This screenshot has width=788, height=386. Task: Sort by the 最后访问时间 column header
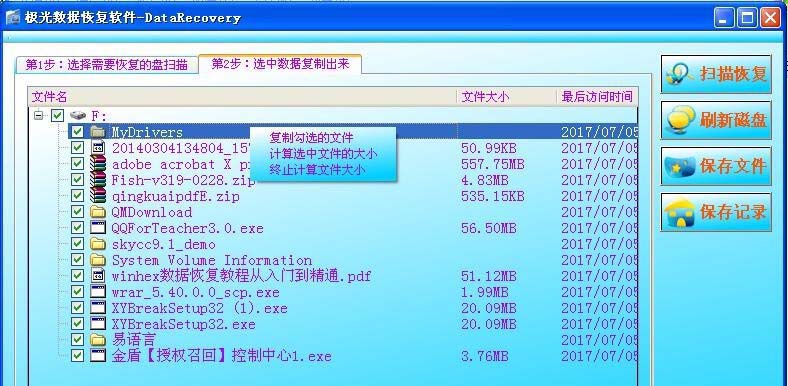coord(597,96)
